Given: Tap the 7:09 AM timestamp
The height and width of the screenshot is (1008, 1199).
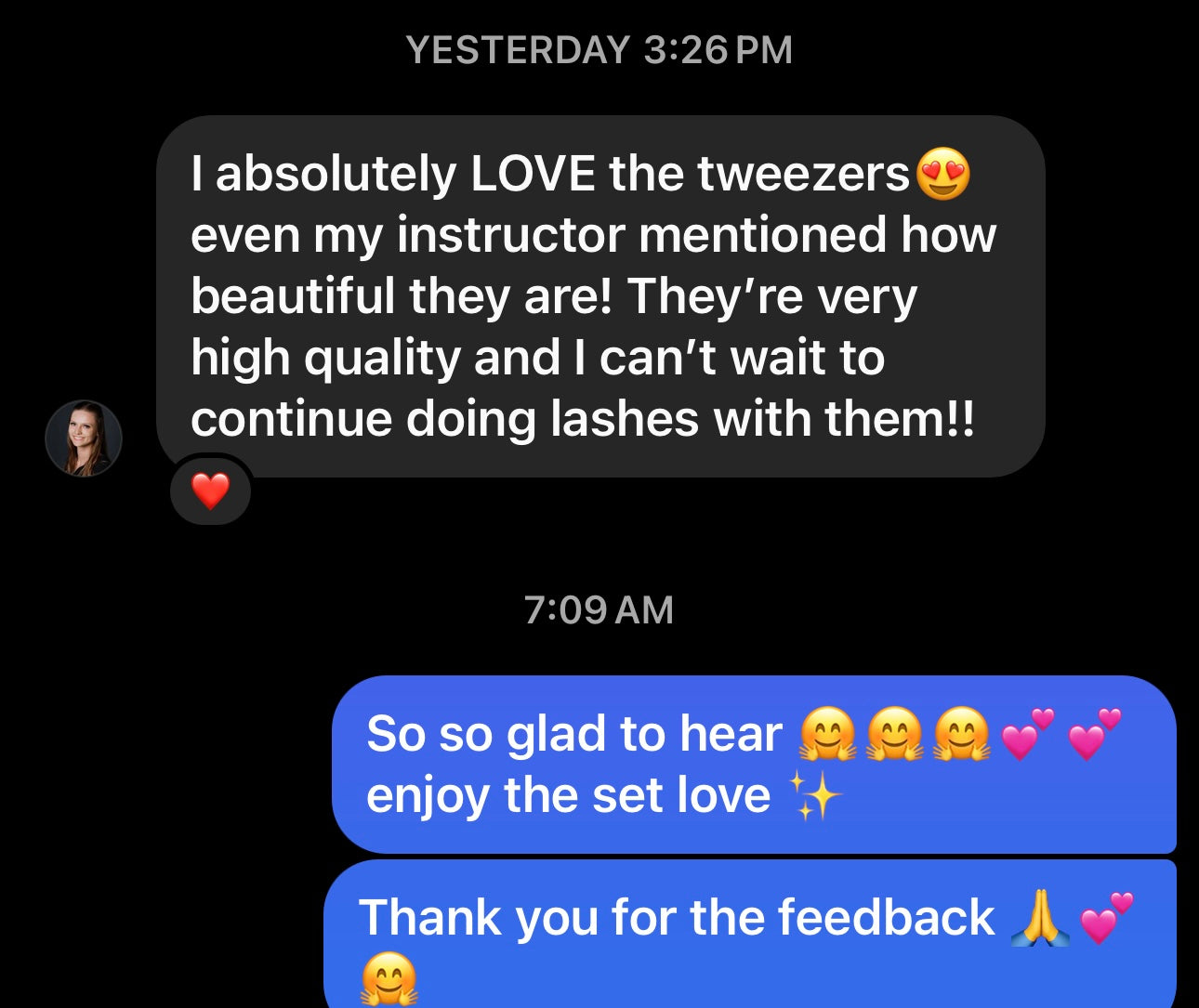Looking at the screenshot, I should pyautogui.click(x=599, y=610).
